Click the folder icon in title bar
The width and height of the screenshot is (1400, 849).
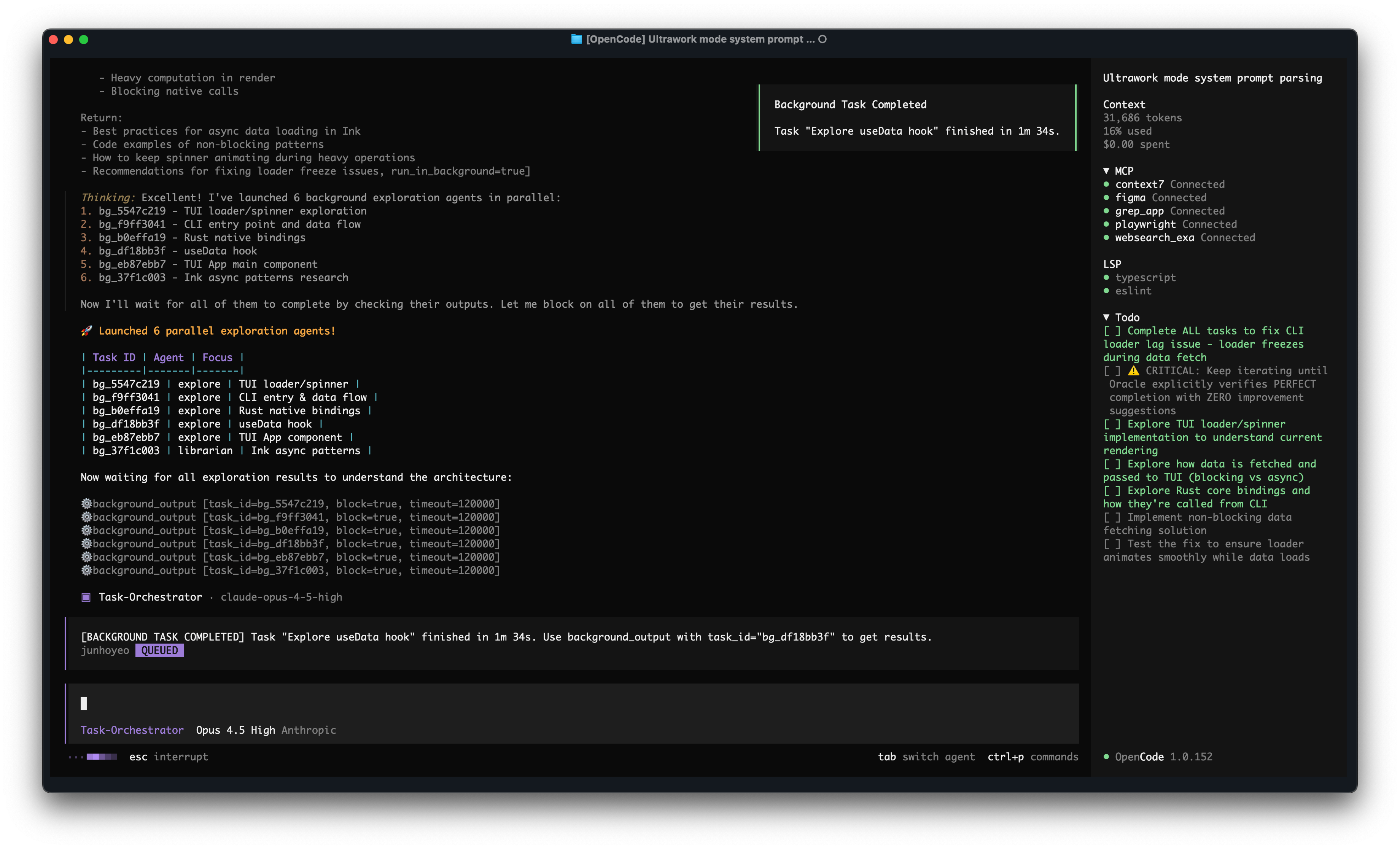point(576,39)
